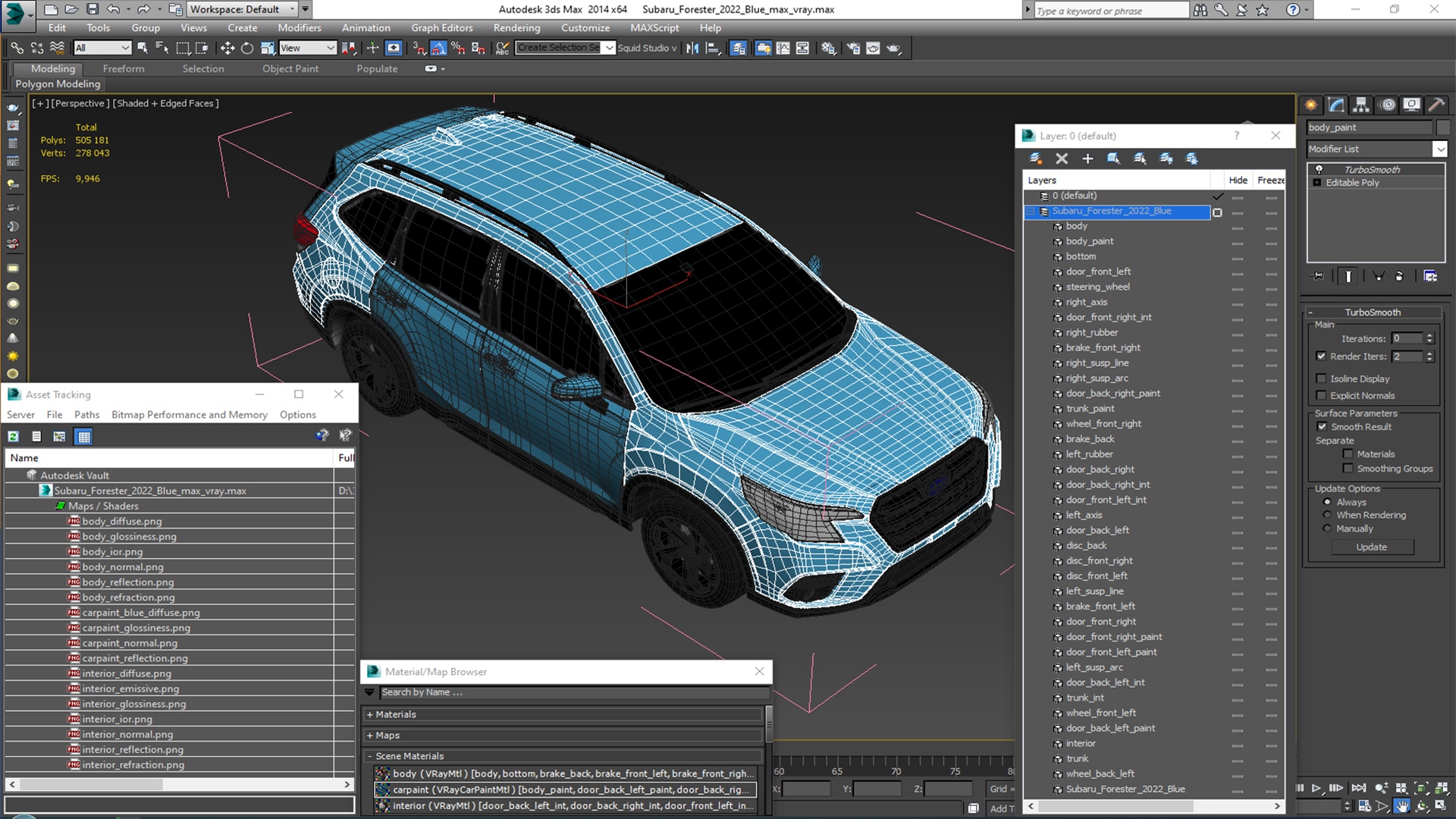This screenshot has width=1456, height=819.
Task: Click Polygon Modeling ribbon label
Action: coord(58,84)
